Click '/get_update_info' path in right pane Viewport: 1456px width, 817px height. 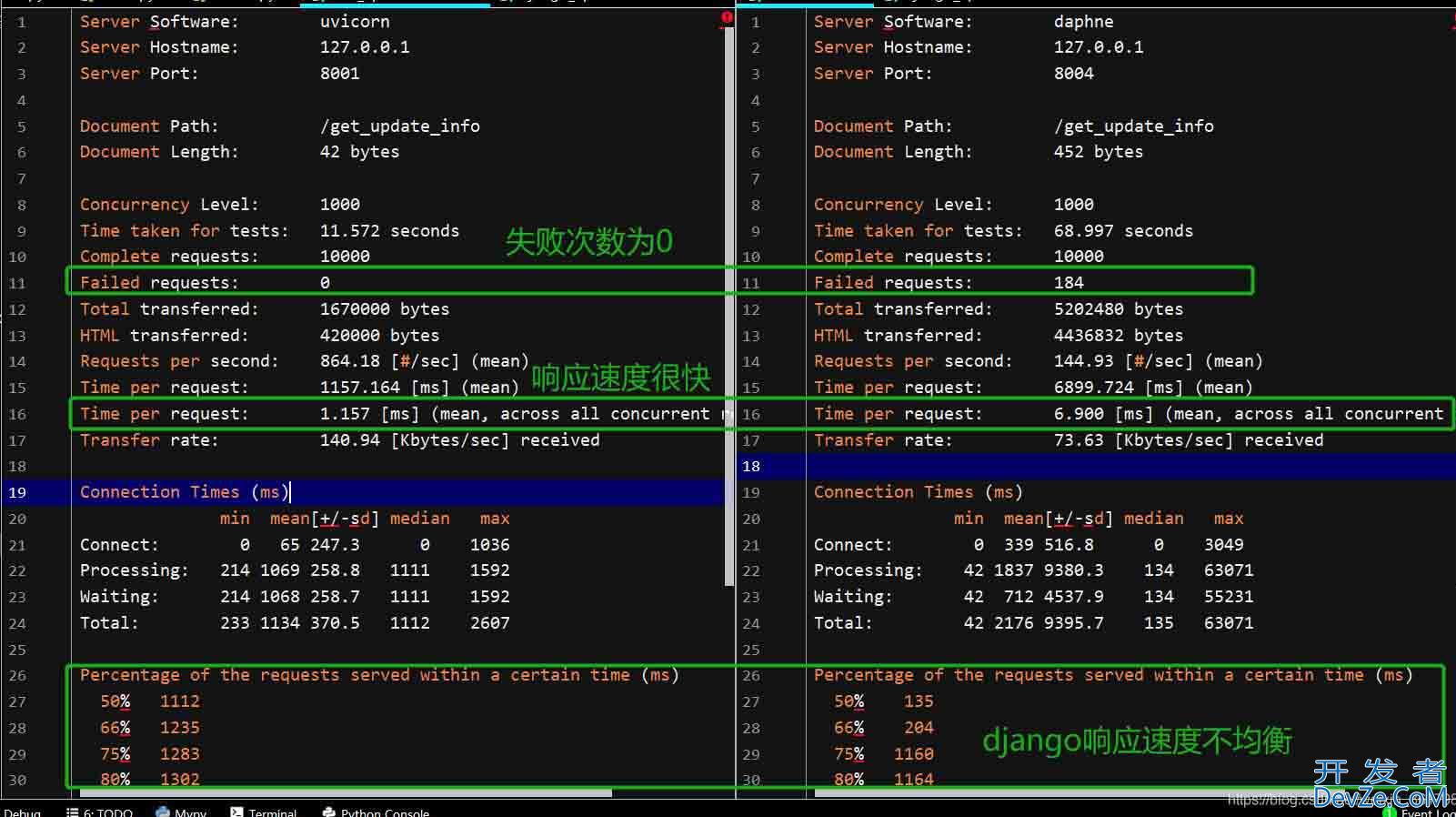(1133, 126)
